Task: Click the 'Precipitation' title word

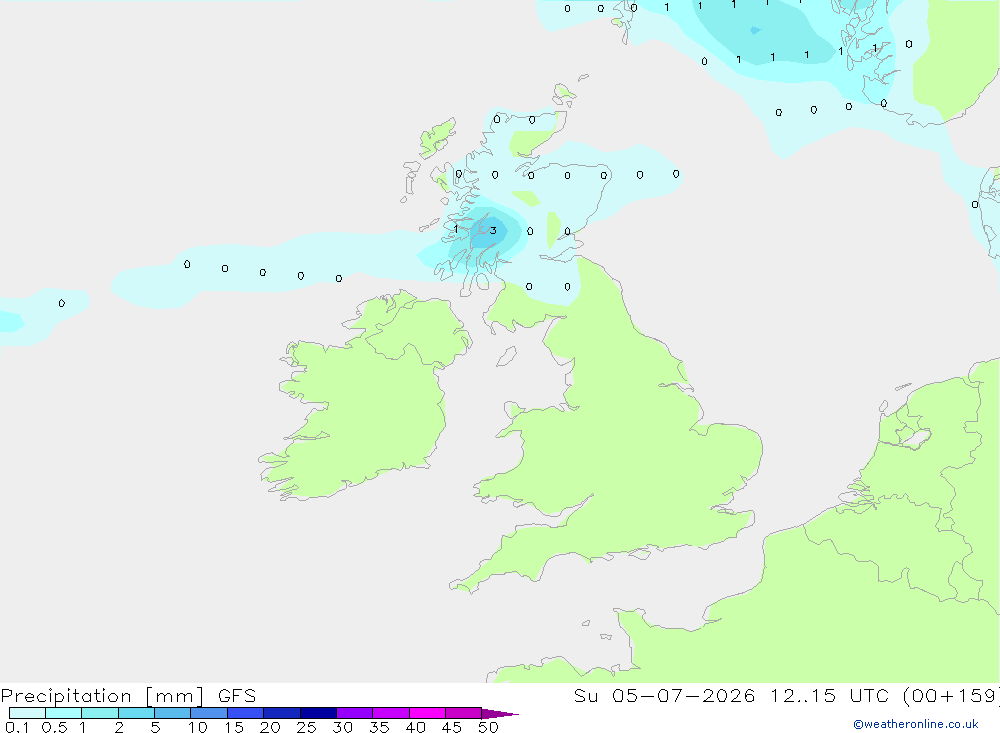Action: [66, 695]
